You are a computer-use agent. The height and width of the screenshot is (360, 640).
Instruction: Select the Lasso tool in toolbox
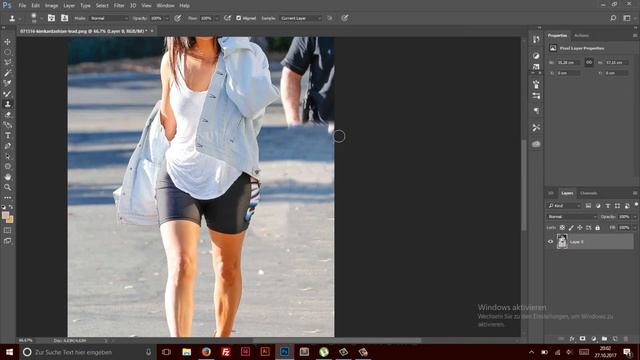7,62
